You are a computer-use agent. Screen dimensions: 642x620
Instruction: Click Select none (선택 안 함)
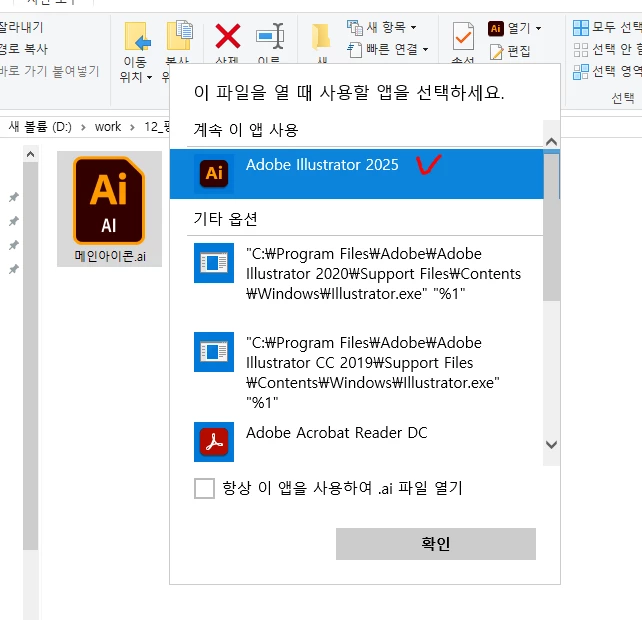(607, 50)
